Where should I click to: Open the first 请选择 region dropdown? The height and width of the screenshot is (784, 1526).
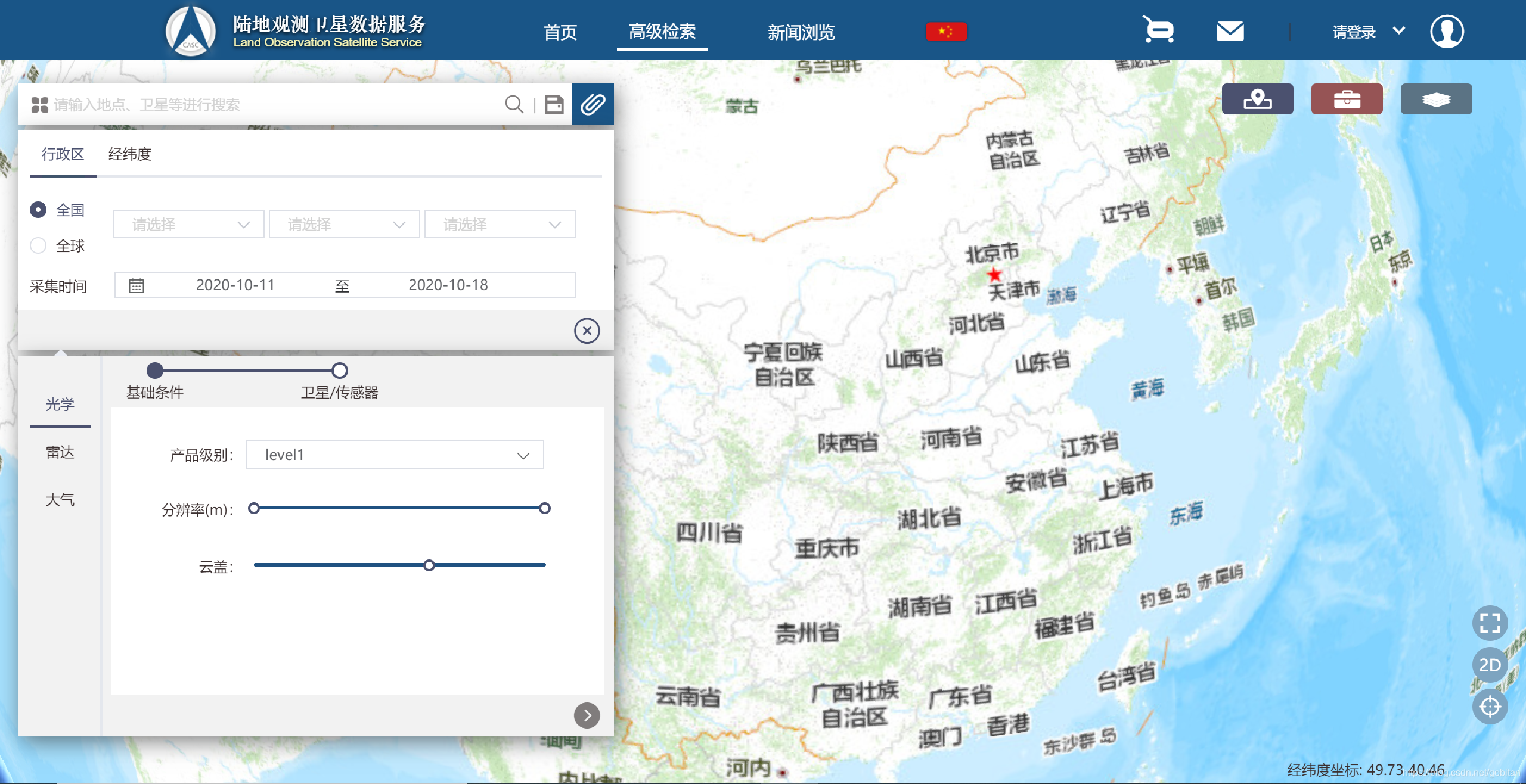click(x=188, y=225)
